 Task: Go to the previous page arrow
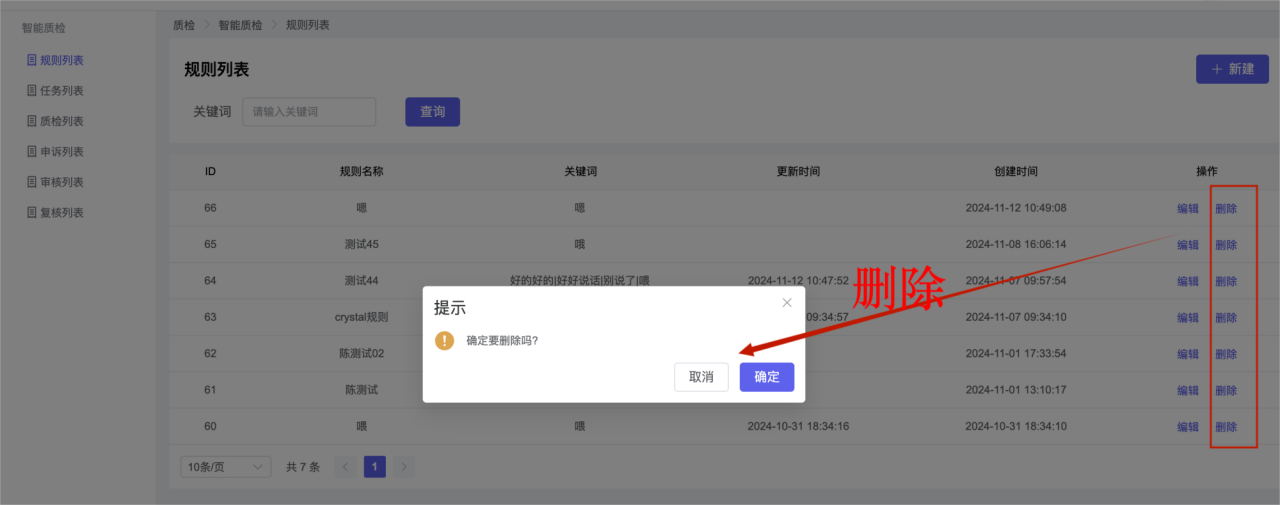[x=345, y=467]
